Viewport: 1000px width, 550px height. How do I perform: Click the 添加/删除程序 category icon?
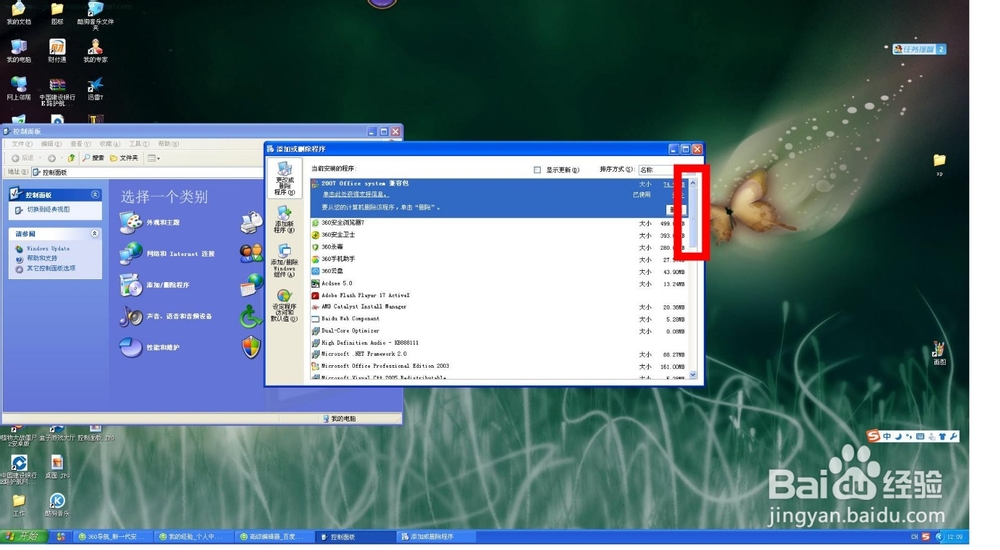131,285
